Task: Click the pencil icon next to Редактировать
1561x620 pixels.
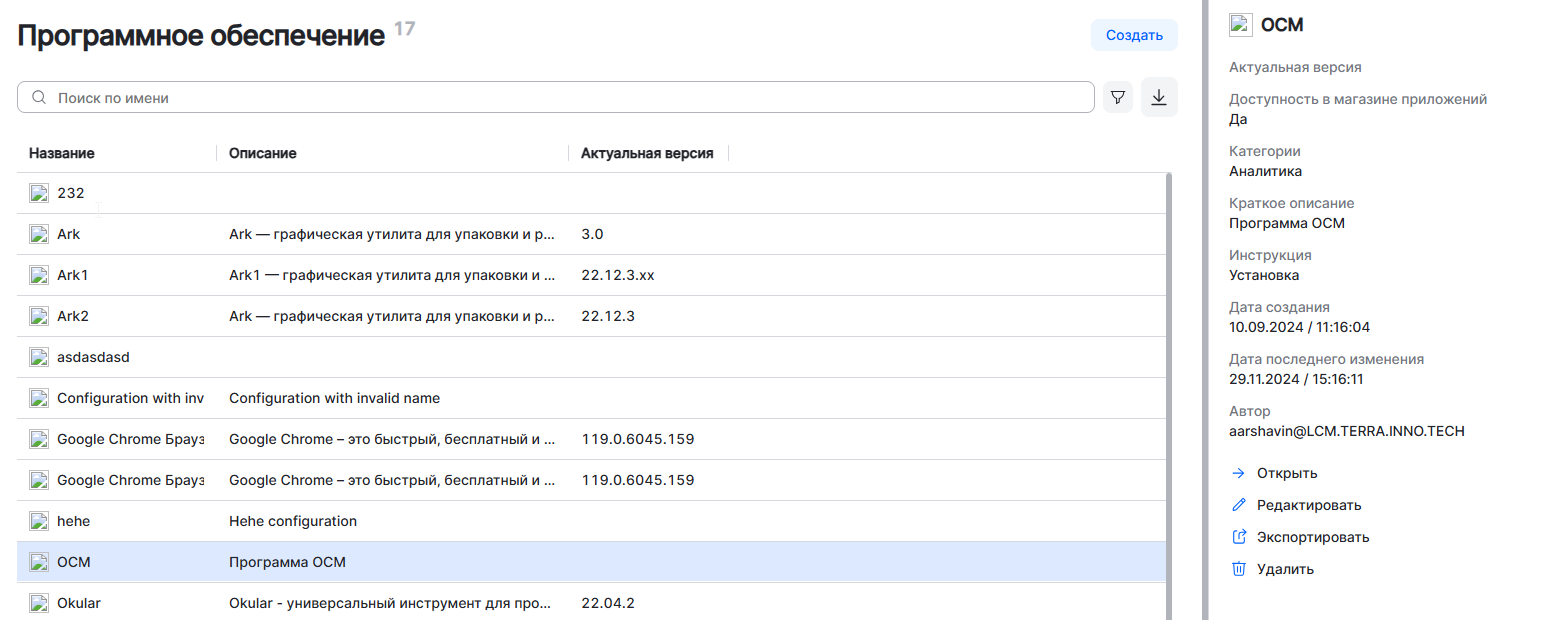Action: [x=1239, y=505]
